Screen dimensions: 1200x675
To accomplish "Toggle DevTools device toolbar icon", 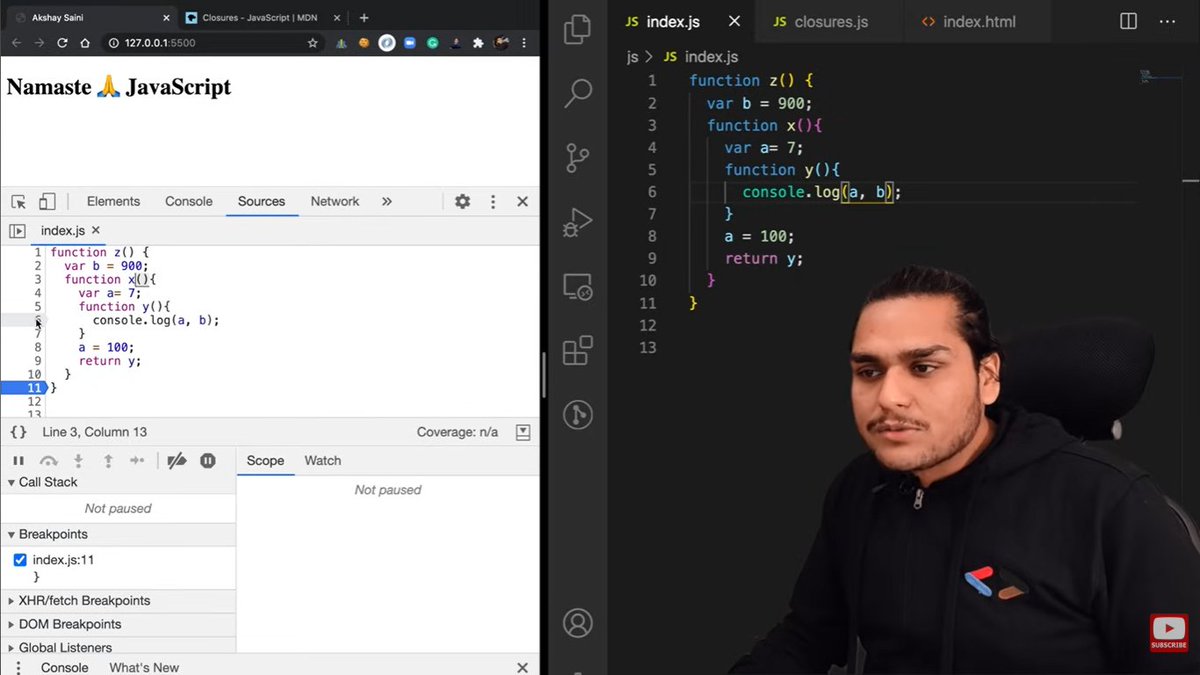I will pos(47,201).
